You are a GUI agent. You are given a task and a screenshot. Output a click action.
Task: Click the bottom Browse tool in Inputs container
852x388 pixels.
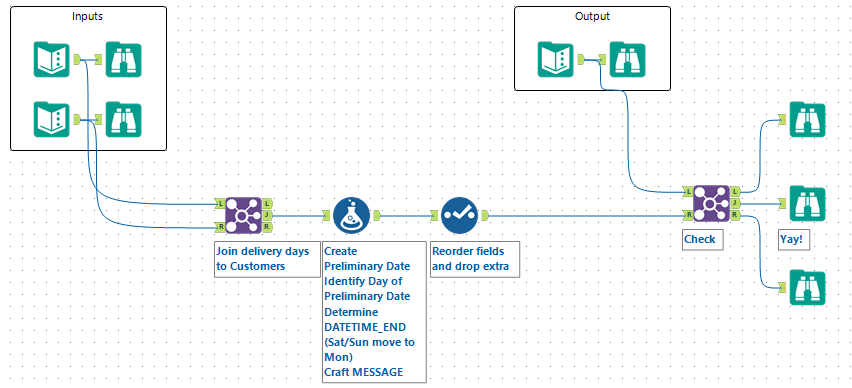(123, 119)
